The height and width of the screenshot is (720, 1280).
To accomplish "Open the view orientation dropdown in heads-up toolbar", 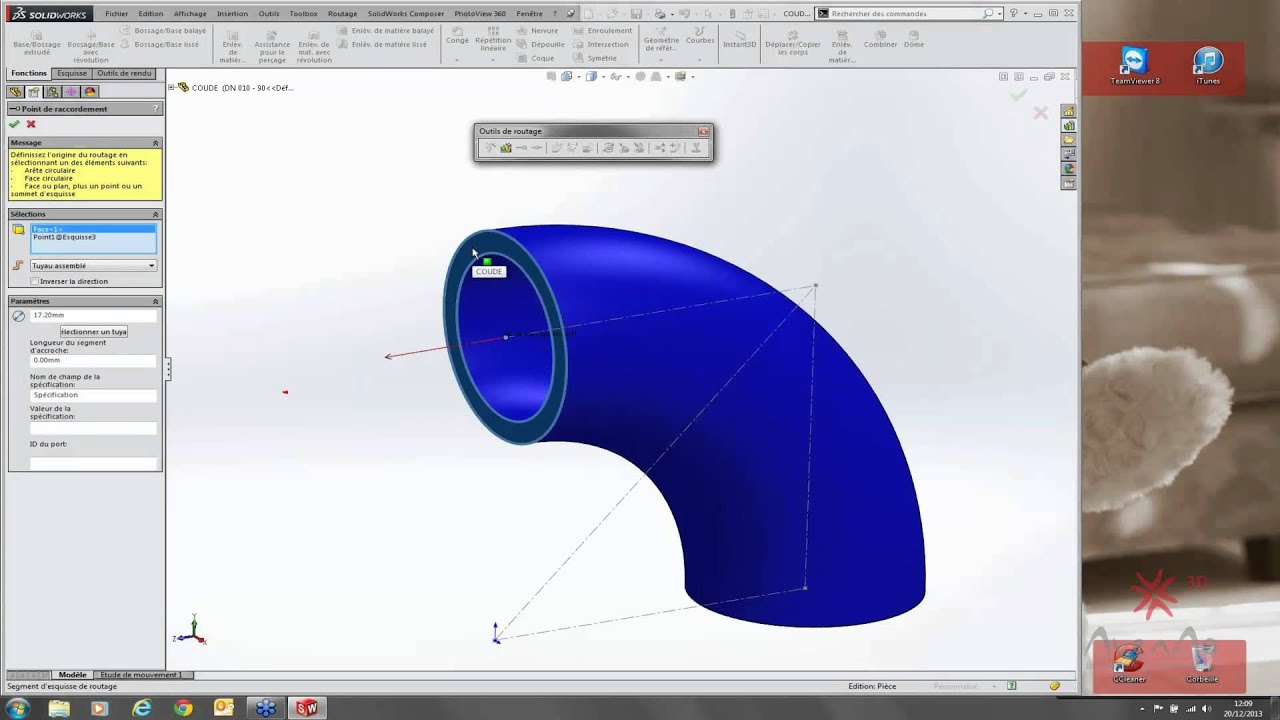I will [x=579, y=76].
